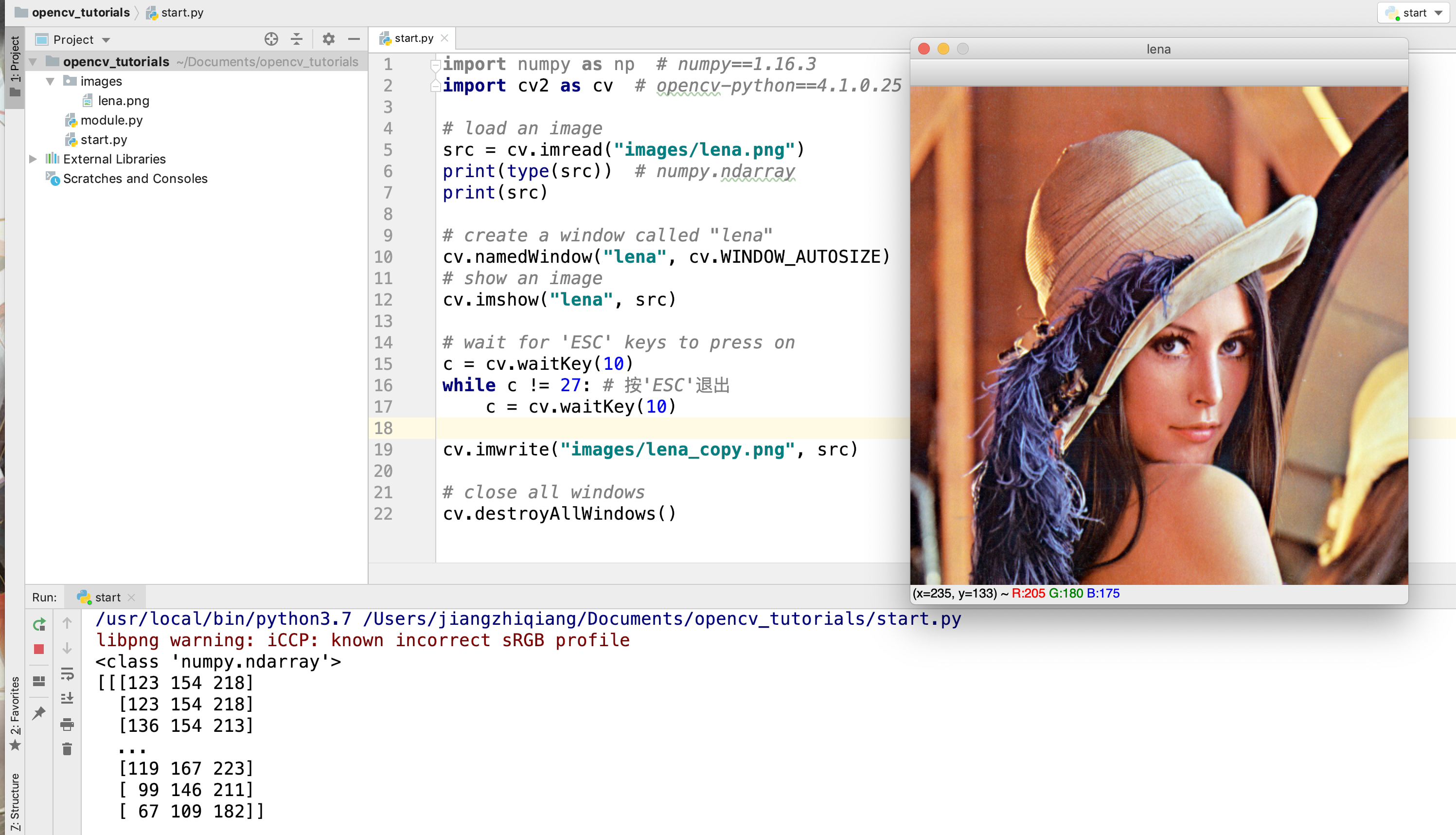Clear all console output with trash icon
The image size is (1456, 835).
(67, 749)
